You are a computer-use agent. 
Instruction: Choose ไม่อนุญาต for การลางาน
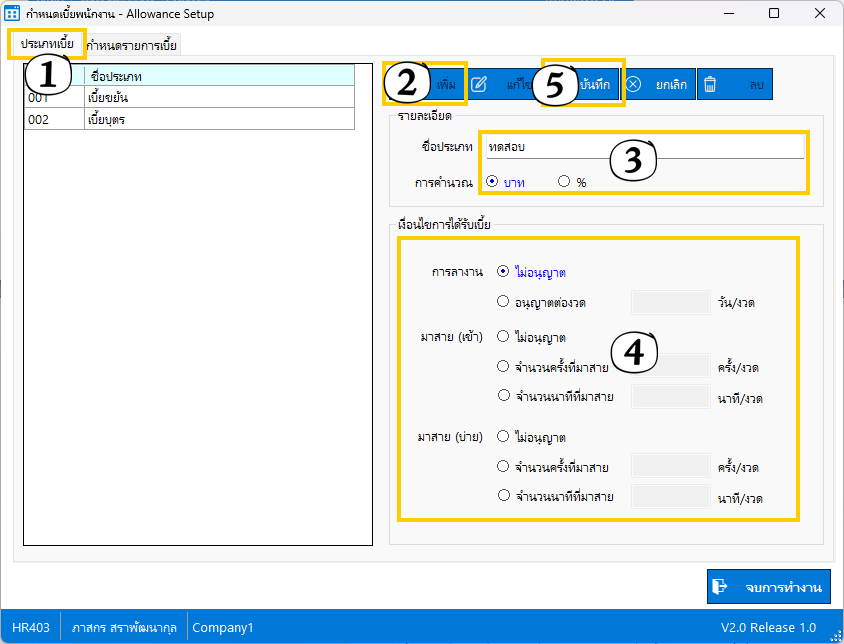point(503,271)
